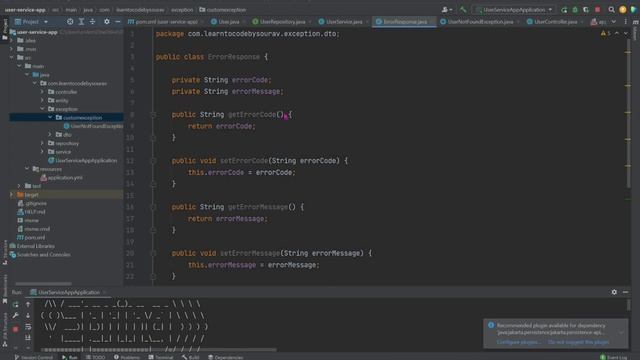The height and width of the screenshot is (360, 640).
Task: Select opened file locate target icon
Action: [x=70, y=21]
